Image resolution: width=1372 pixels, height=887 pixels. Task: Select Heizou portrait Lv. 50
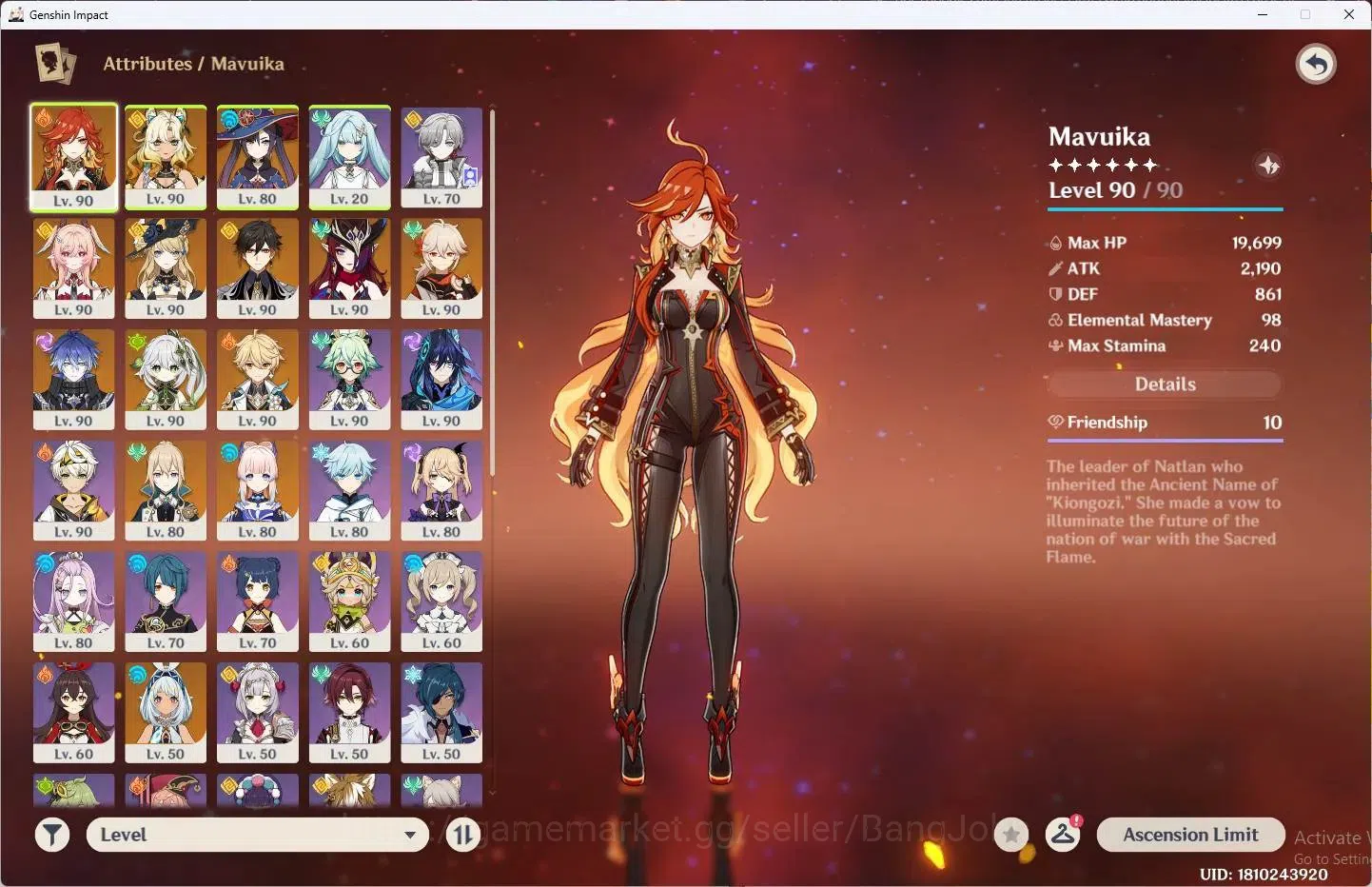point(349,714)
